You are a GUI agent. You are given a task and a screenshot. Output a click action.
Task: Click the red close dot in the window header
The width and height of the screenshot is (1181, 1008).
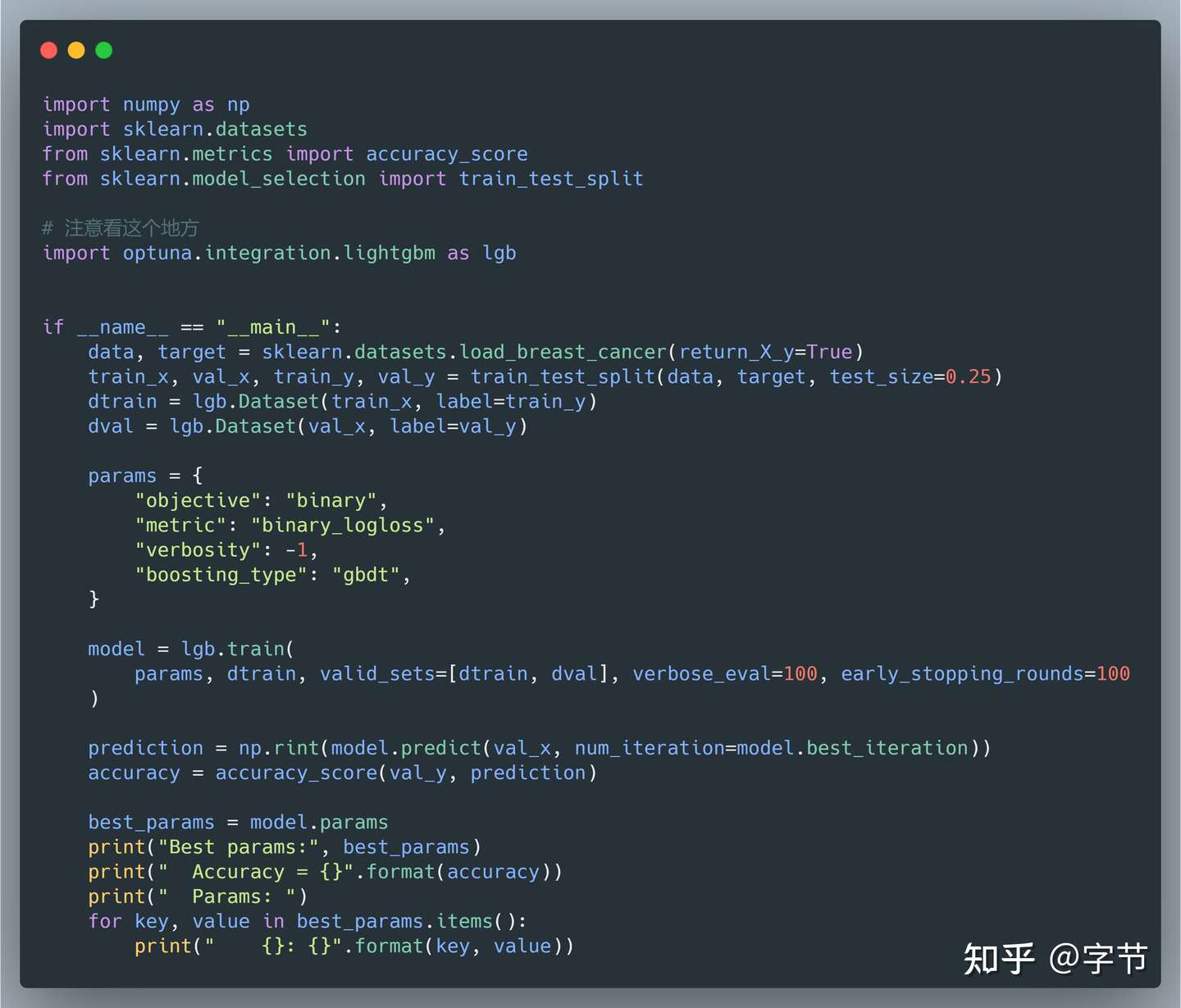[x=49, y=51]
